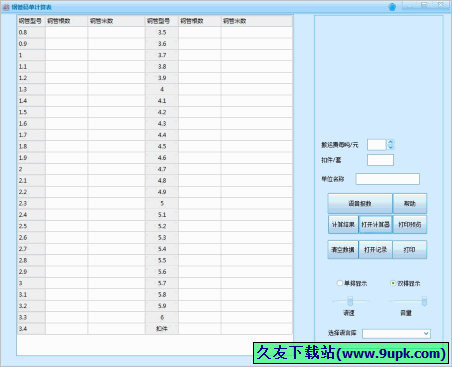Click the application icon in the title bar
The image size is (452, 367).
pos(6,7)
